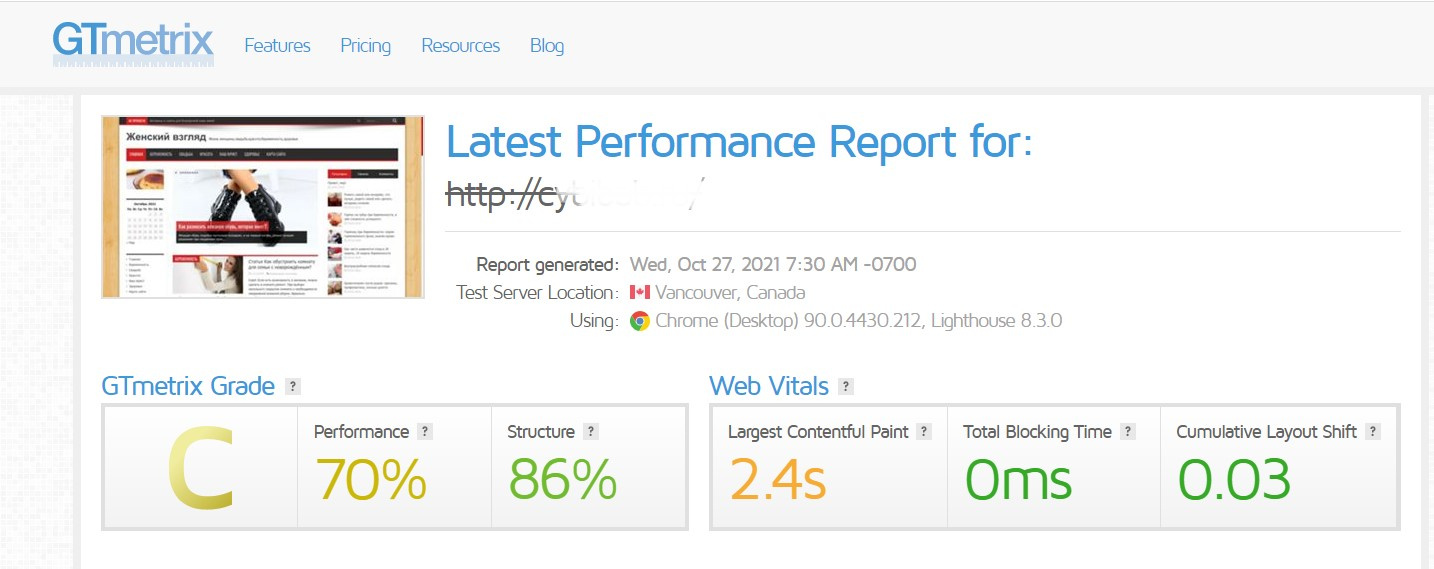
Task: Click help icon for Largest Contentful Paint
Action: [x=924, y=432]
